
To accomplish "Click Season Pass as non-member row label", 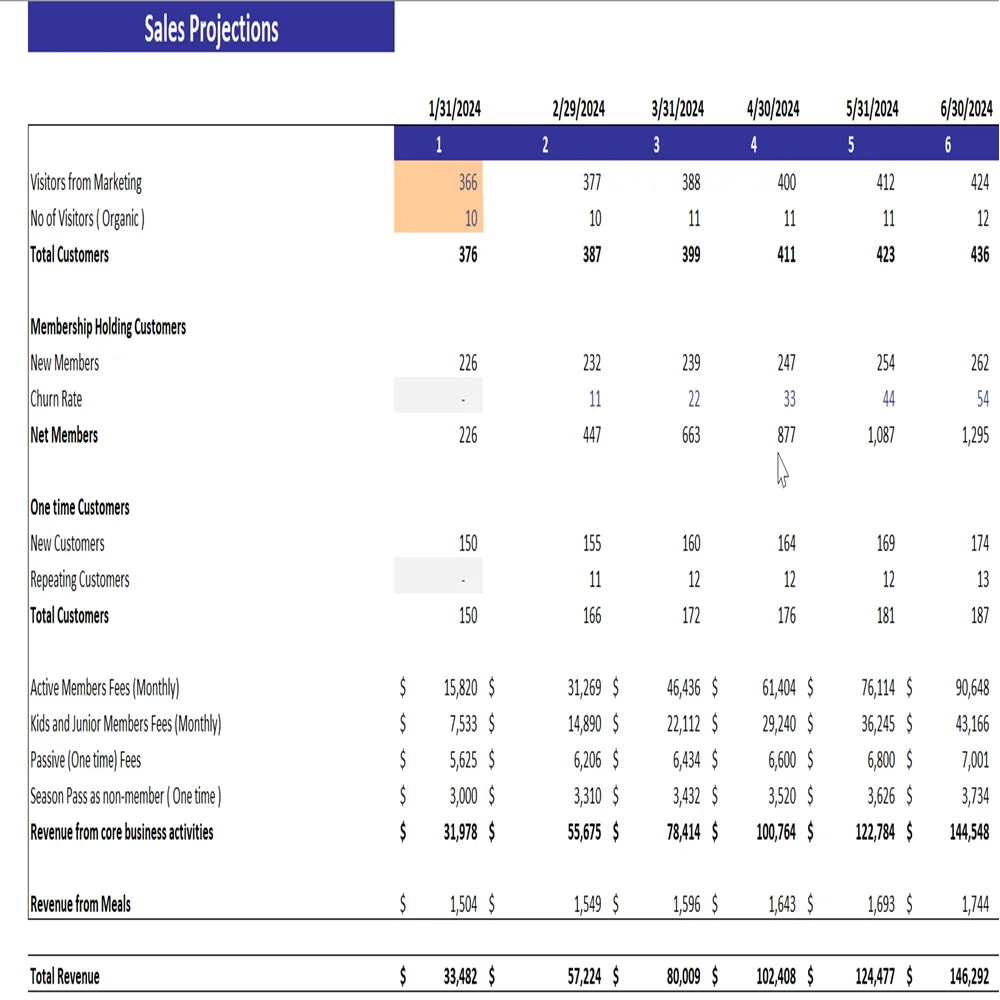I will [126, 796].
